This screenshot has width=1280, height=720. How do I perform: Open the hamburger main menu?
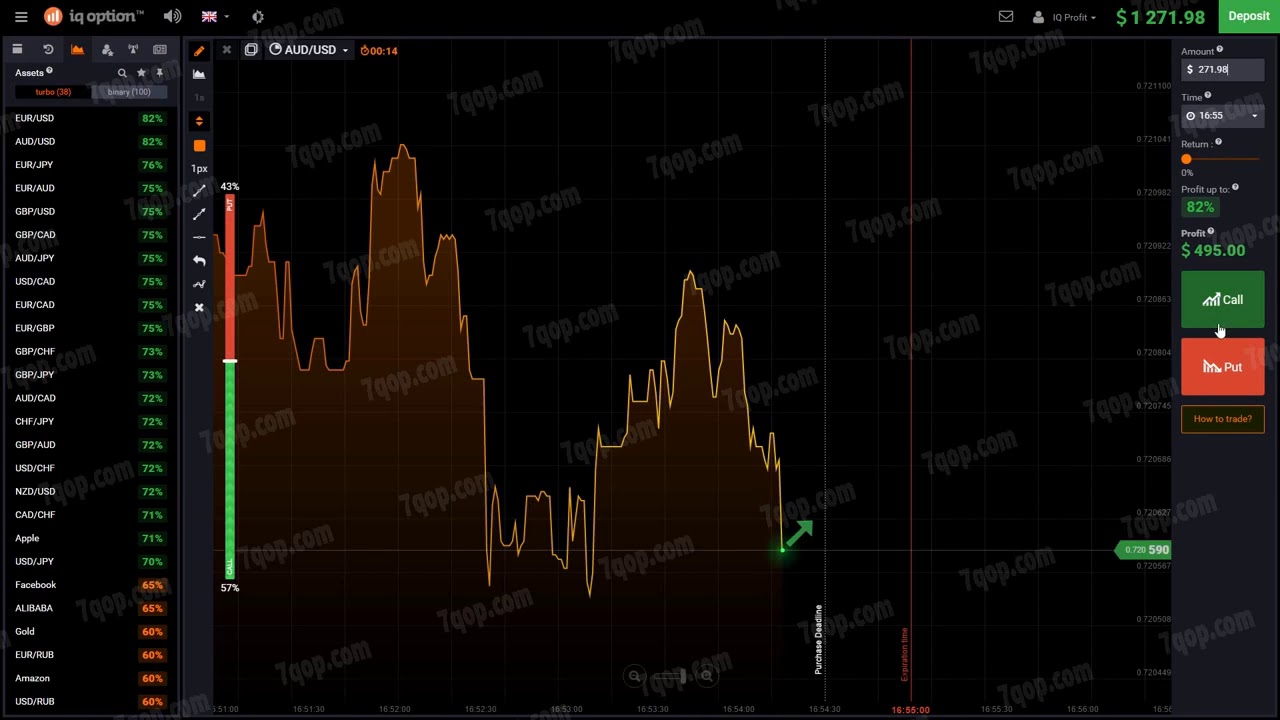[x=21, y=17]
